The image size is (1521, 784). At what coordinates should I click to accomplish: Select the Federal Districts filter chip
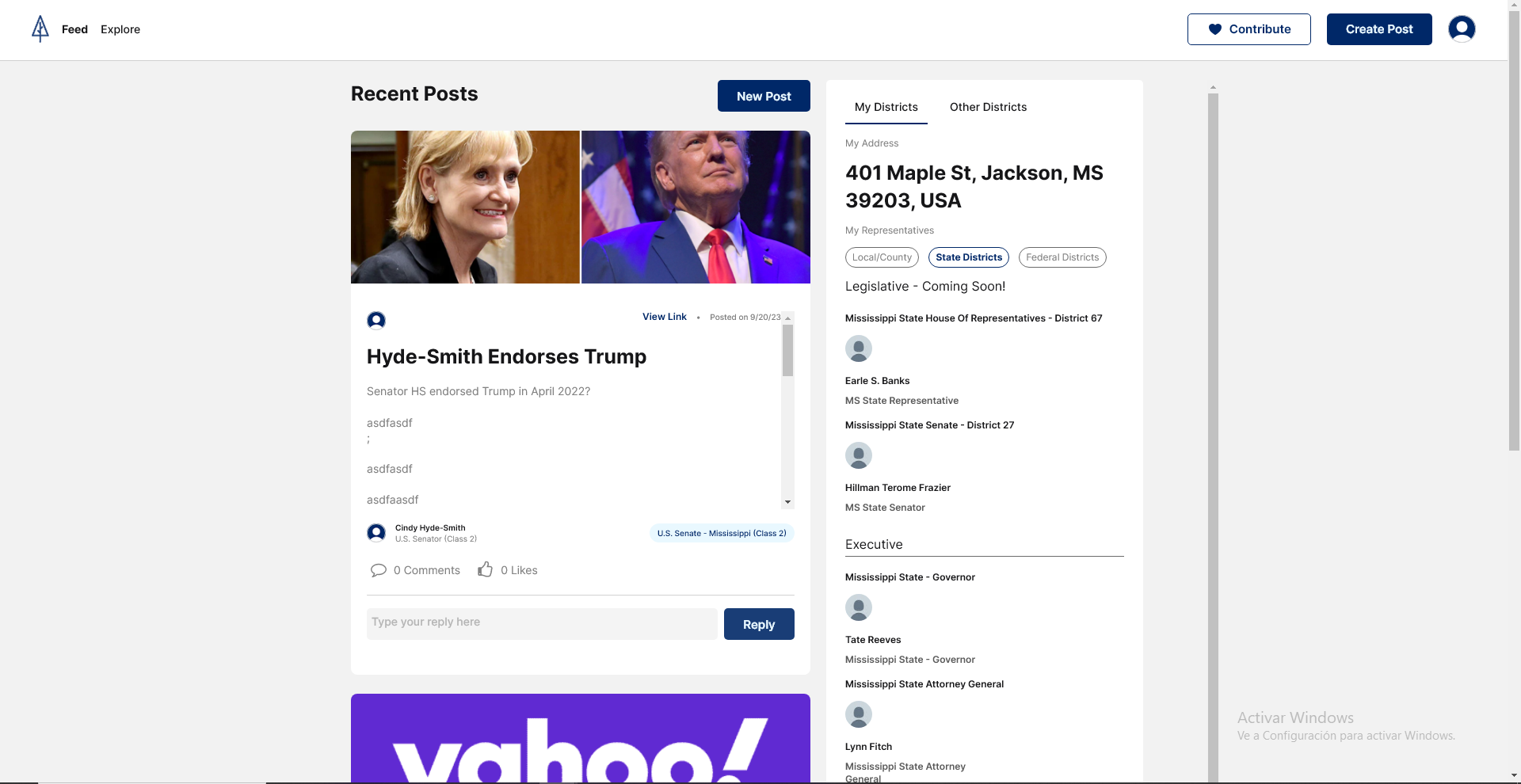point(1062,257)
